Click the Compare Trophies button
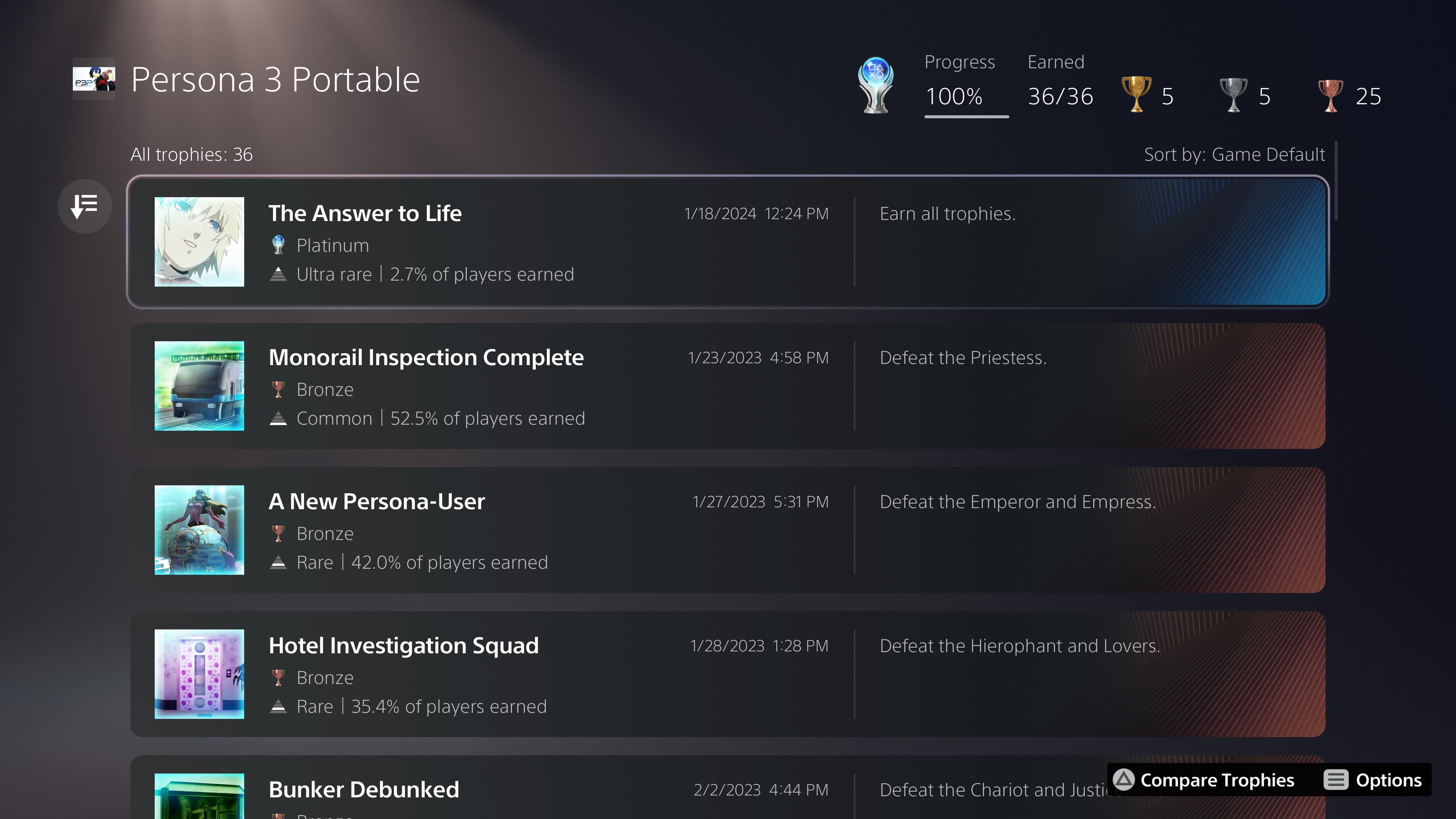Screen dimensions: 1456x819 [x=1215, y=780]
